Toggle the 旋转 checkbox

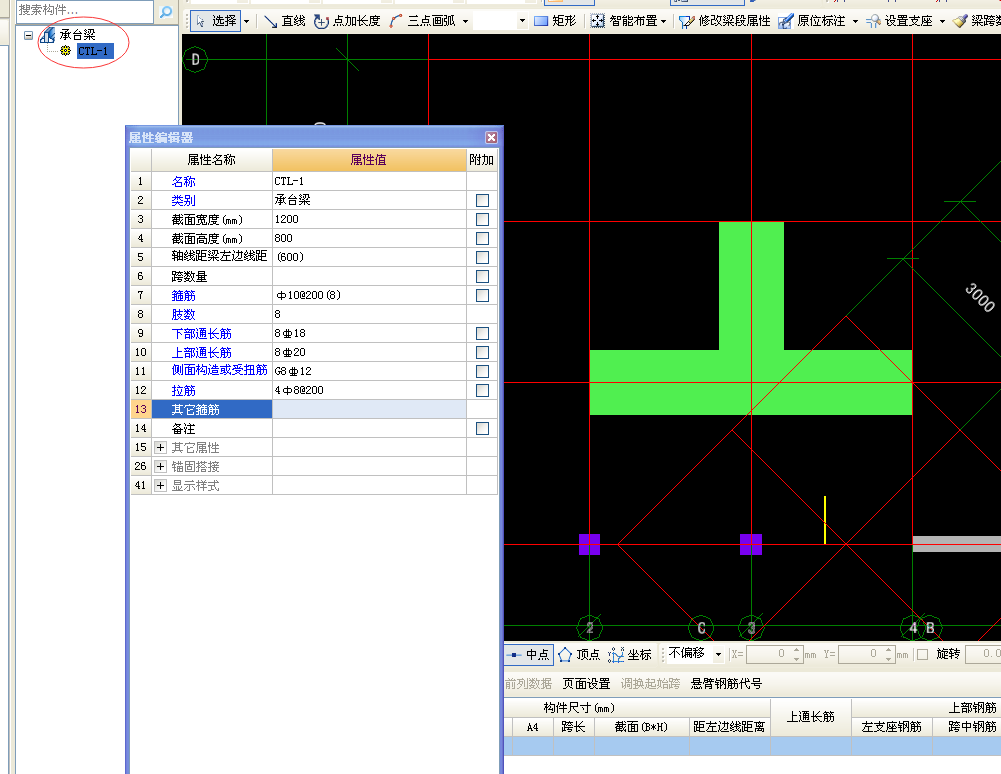click(x=922, y=655)
